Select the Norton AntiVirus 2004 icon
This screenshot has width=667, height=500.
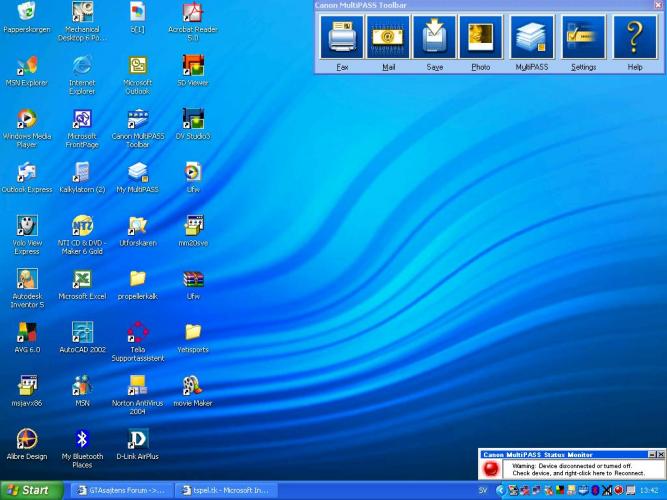137,386
